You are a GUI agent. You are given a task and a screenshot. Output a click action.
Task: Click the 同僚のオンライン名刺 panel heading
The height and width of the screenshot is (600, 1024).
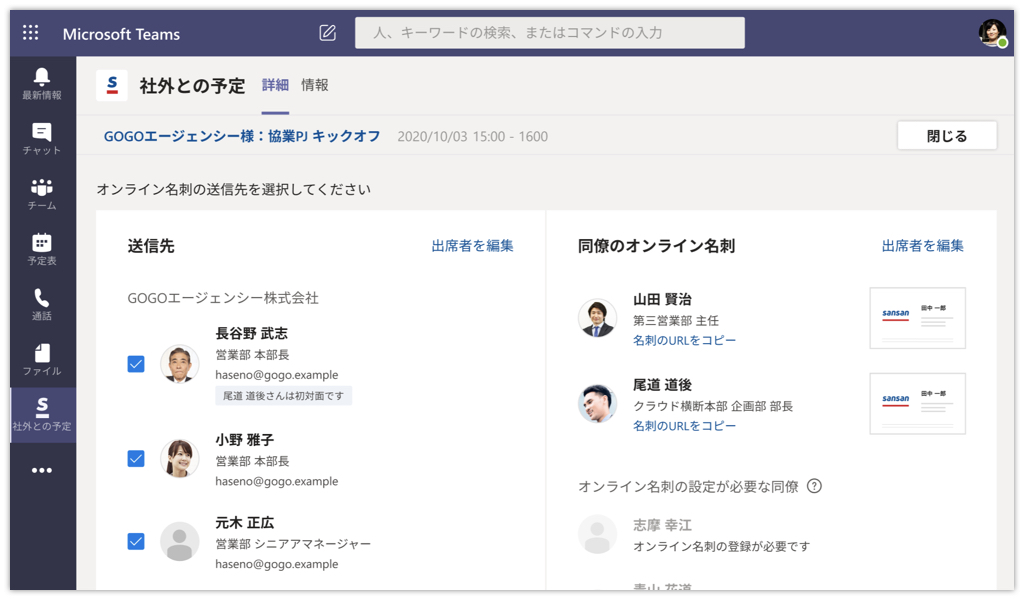tap(656, 245)
